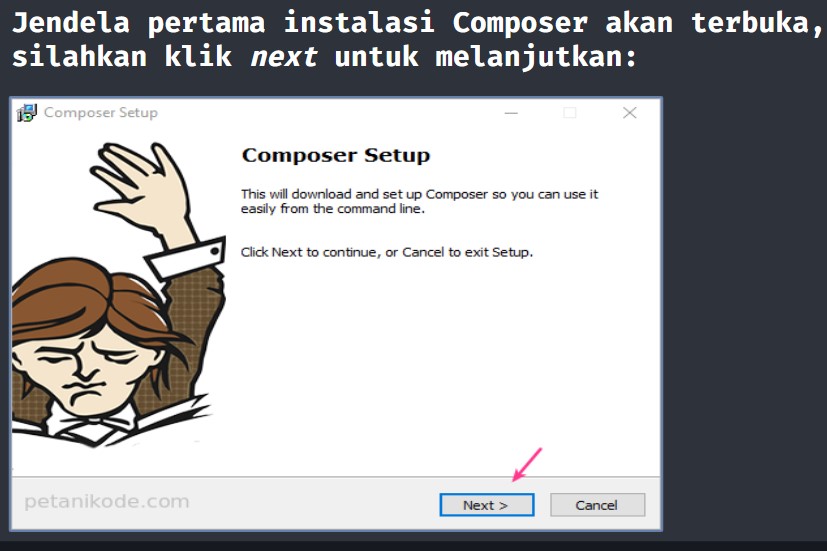The image size is (827, 551).
Task: Click the bold "Composer Setup" heading
Action: 336,156
